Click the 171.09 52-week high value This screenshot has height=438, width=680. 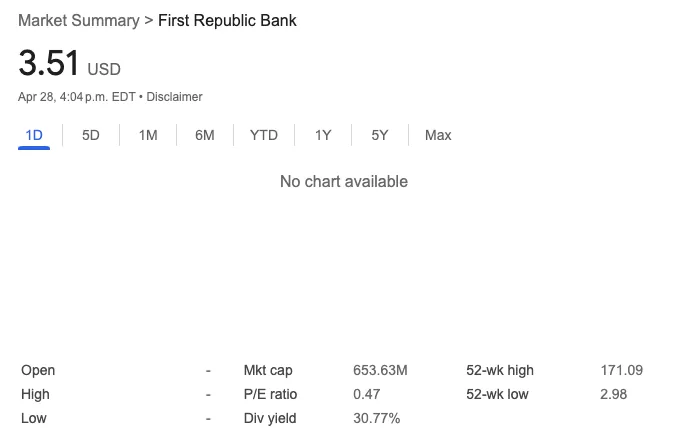(621, 370)
